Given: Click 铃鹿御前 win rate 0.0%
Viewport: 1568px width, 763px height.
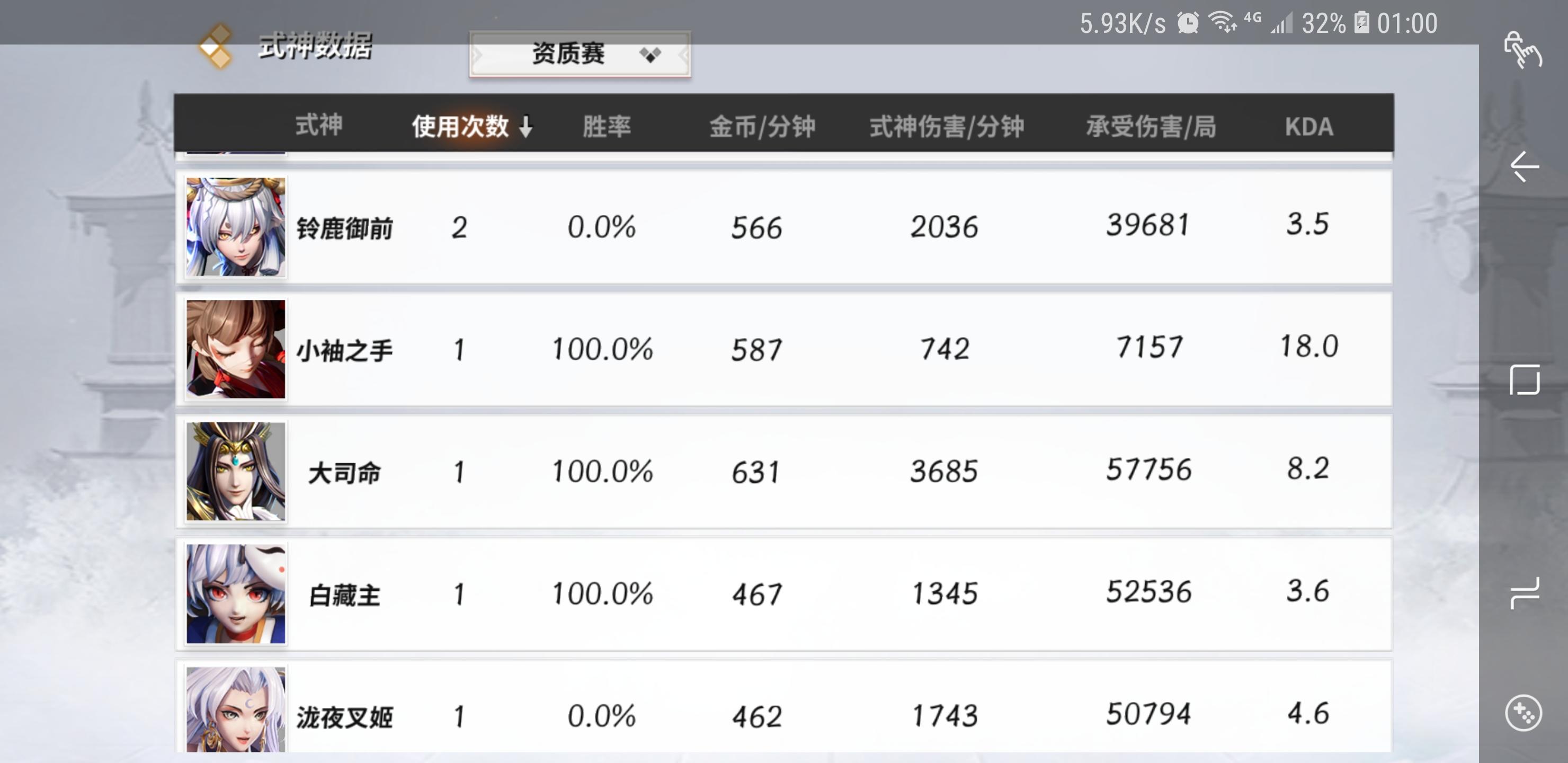Looking at the screenshot, I should (x=601, y=227).
